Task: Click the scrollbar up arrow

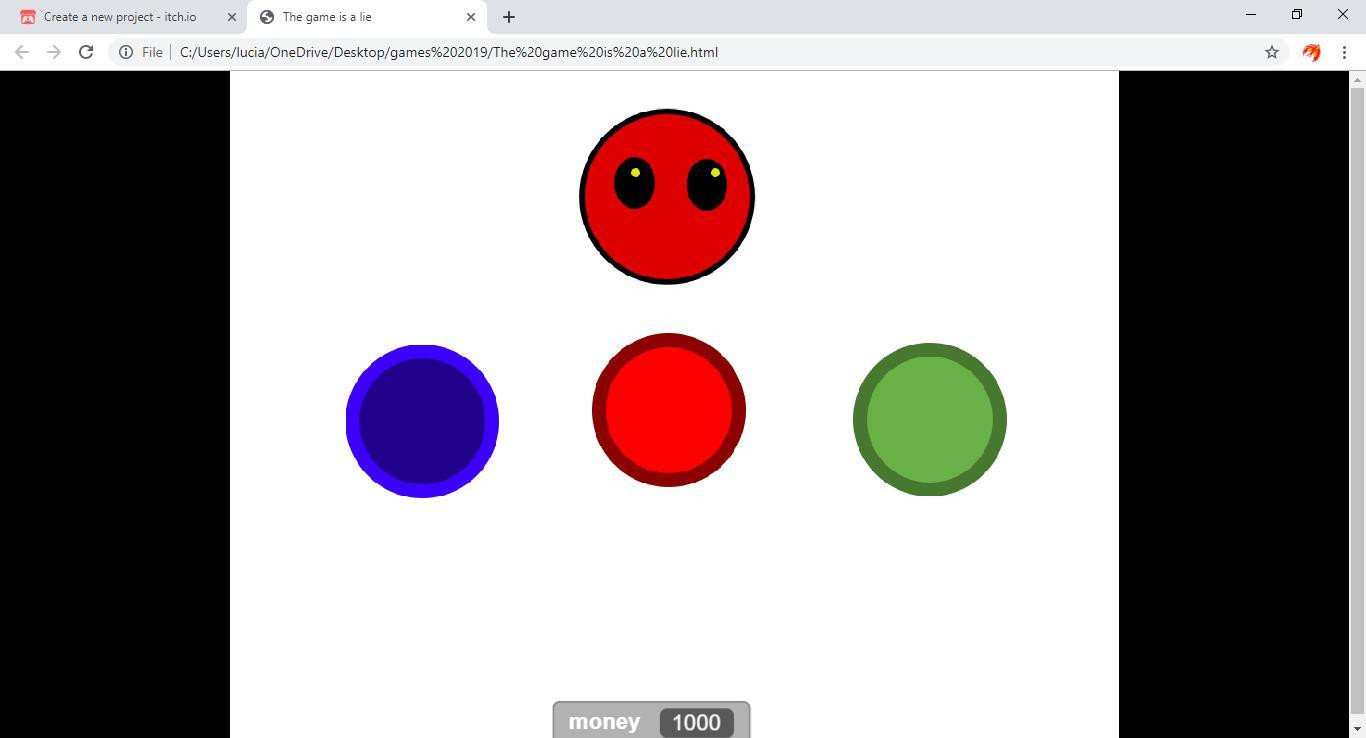Action: [1357, 79]
